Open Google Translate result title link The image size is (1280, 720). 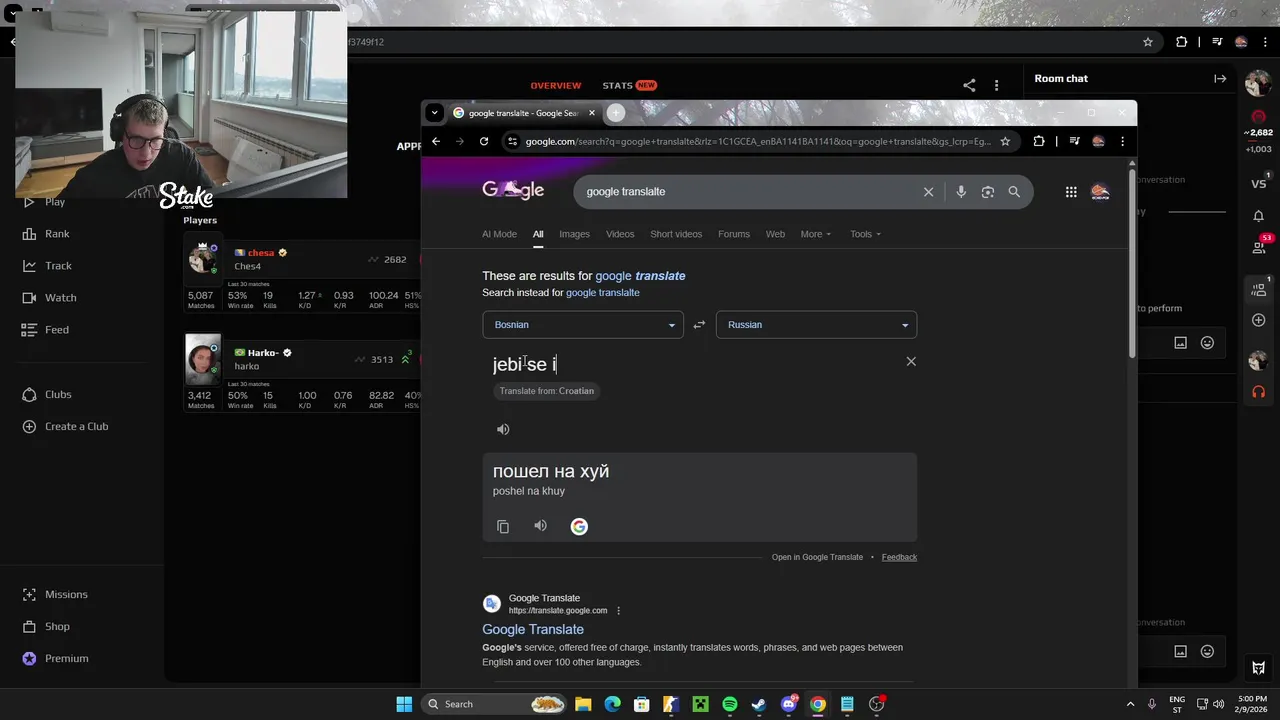tap(533, 629)
